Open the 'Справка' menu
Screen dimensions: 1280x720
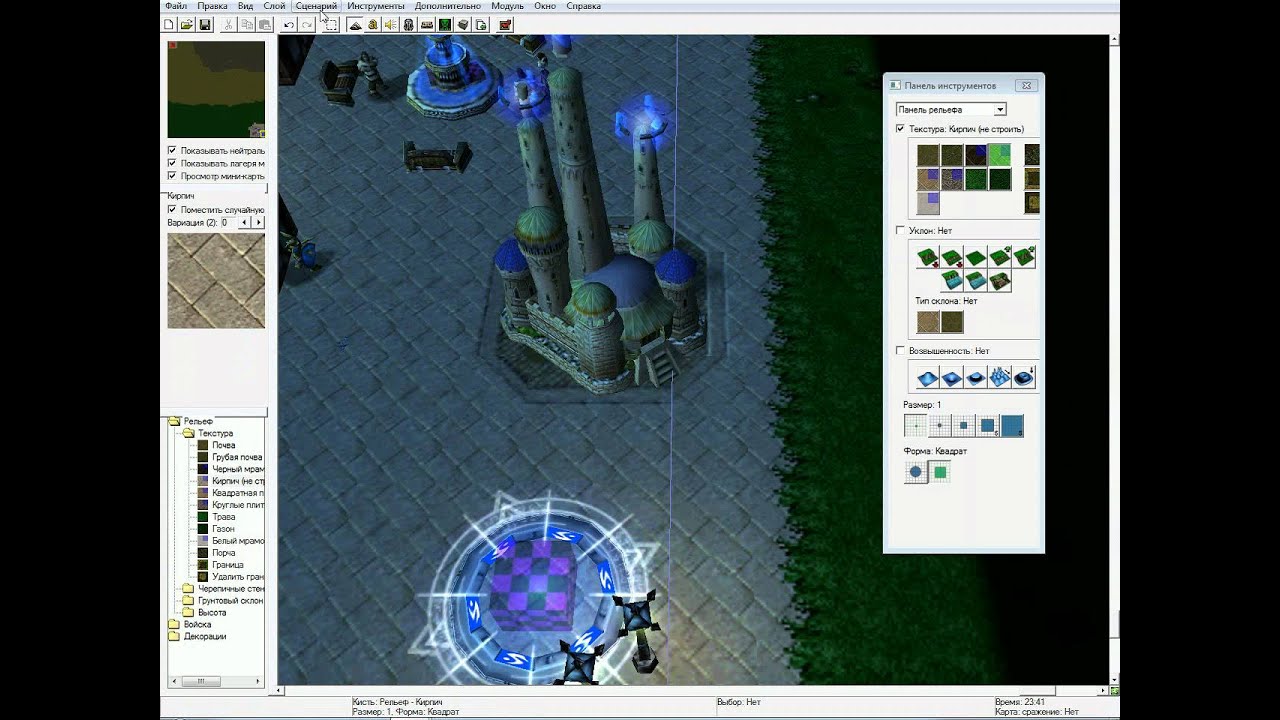pos(583,6)
